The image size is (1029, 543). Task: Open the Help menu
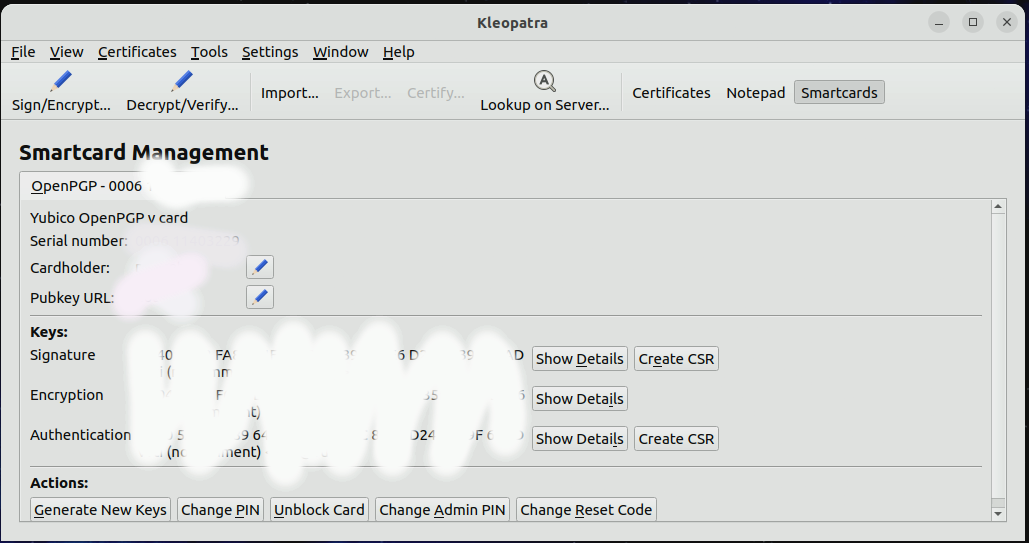(x=398, y=52)
